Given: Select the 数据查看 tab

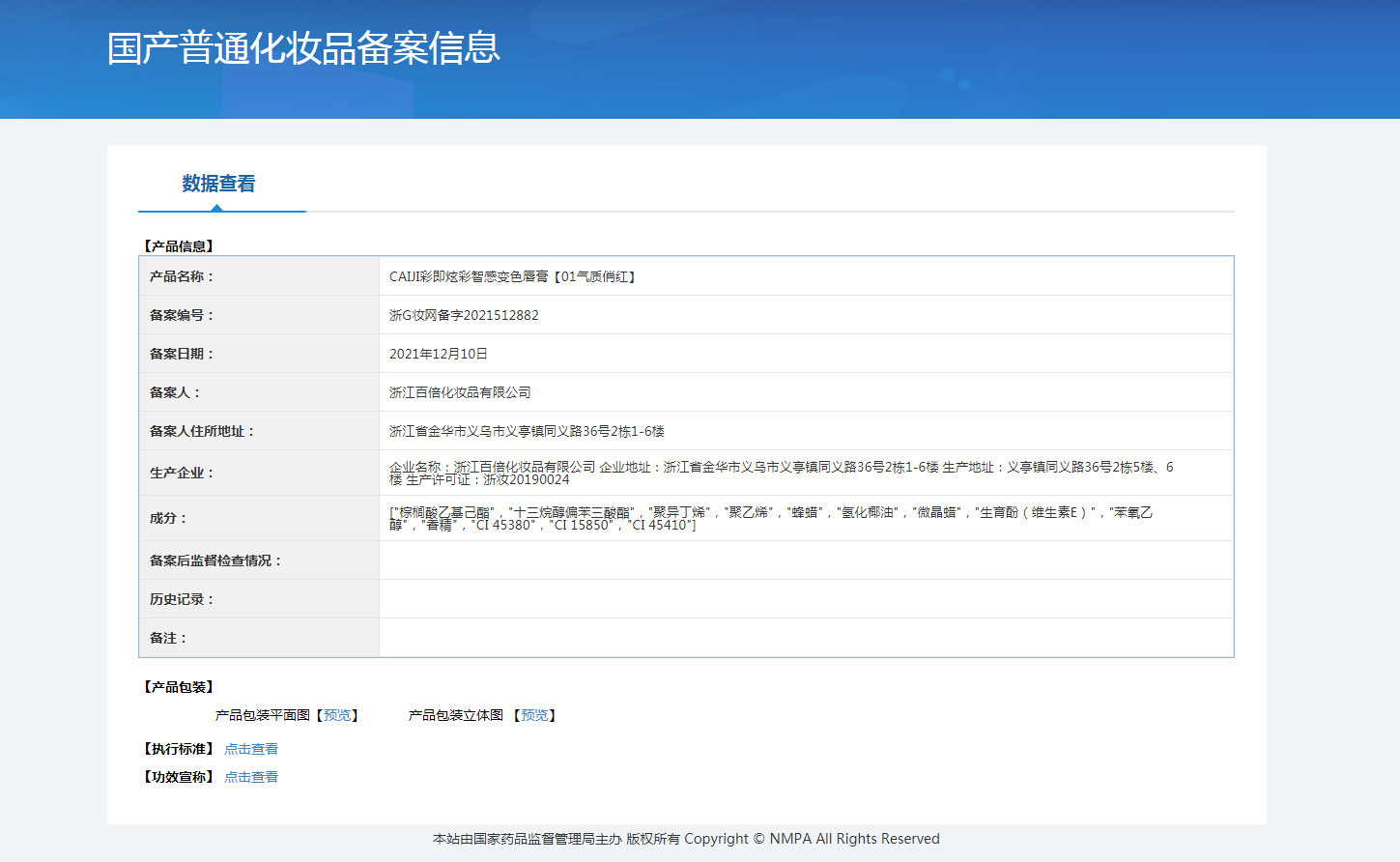Looking at the screenshot, I should pyautogui.click(x=218, y=184).
